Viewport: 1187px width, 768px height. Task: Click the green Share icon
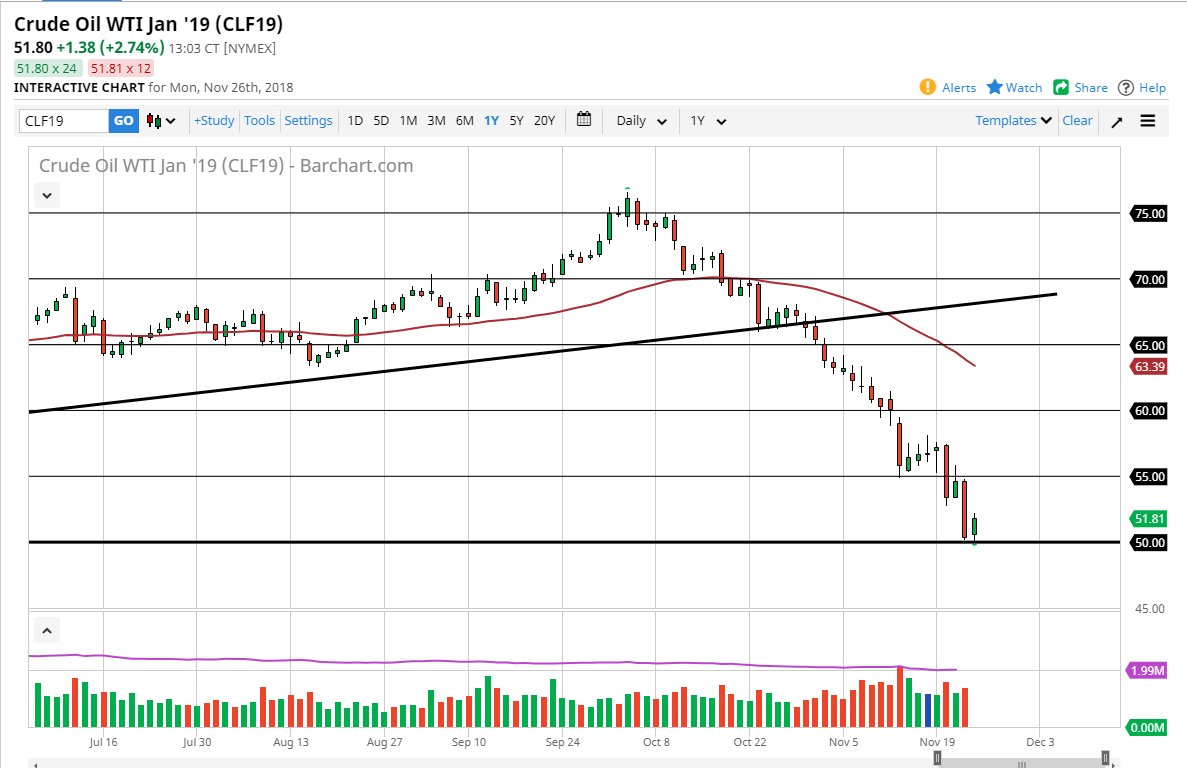pyautogui.click(x=1062, y=87)
